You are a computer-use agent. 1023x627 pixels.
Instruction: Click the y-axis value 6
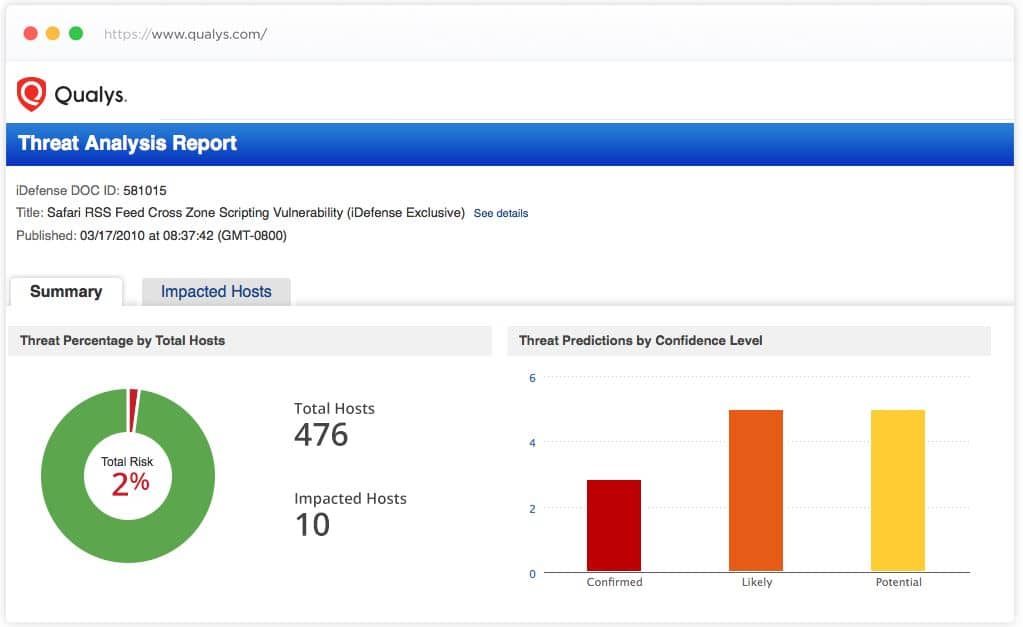[x=532, y=378]
